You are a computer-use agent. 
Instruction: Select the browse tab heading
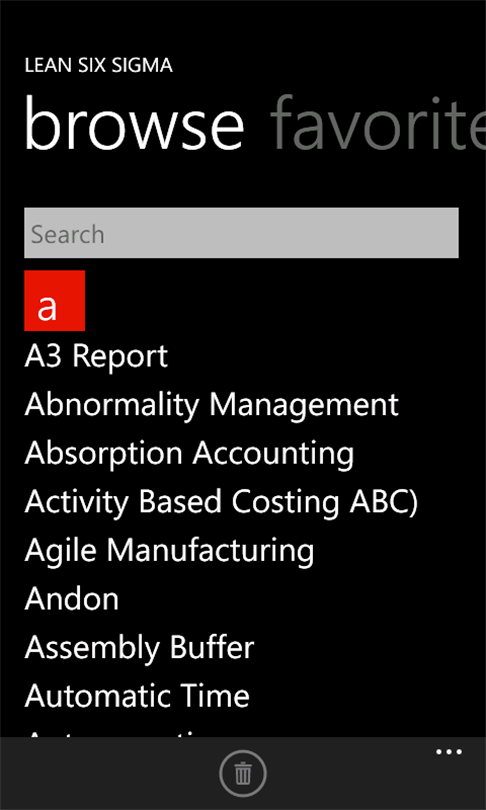click(134, 124)
